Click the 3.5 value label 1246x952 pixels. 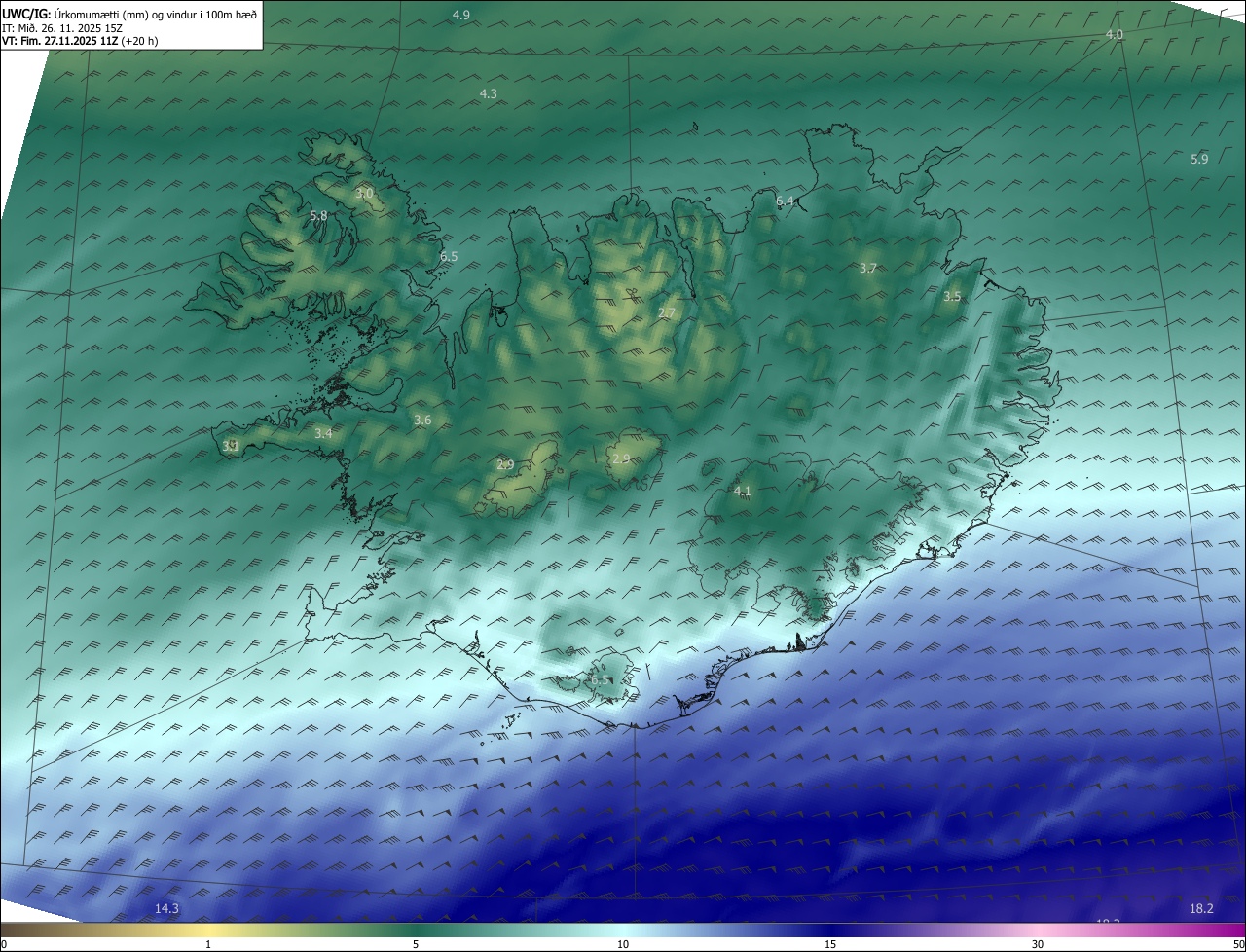[x=952, y=297]
